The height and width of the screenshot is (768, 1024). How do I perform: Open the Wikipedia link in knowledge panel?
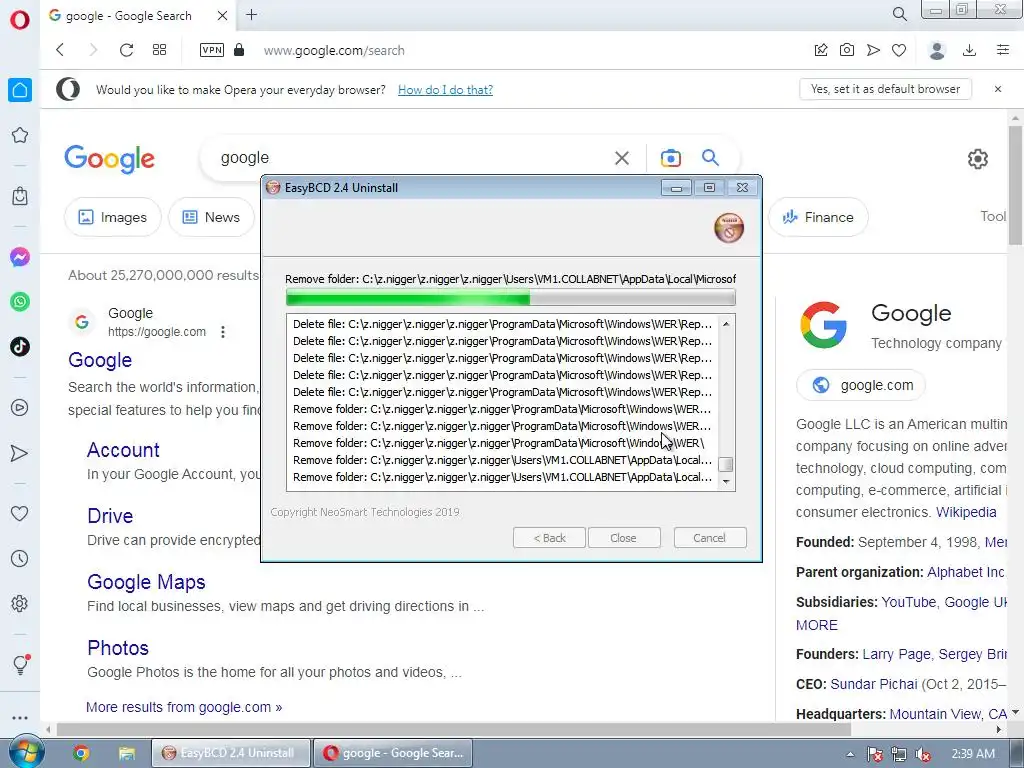[966, 512]
